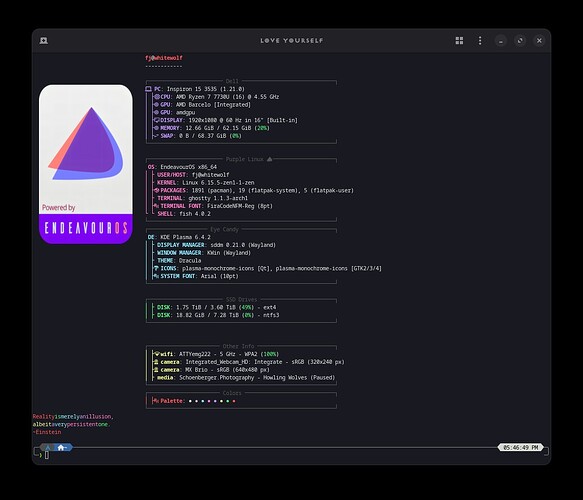The height and width of the screenshot is (500, 583).
Task: Click the PACKAGES: 1891 (pacman) line
Action: pyautogui.click(x=254, y=191)
